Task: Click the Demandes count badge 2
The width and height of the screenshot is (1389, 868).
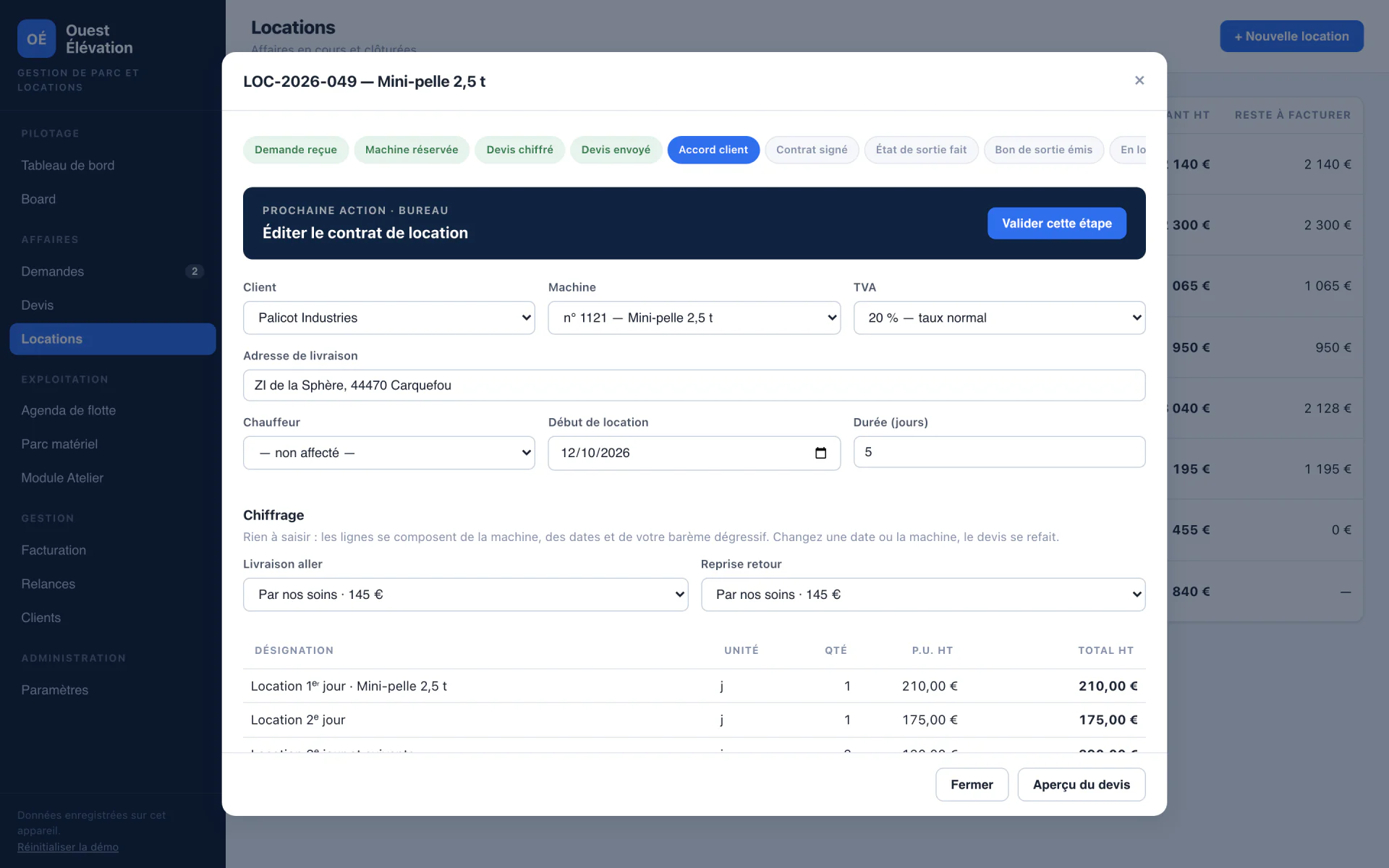Action: tap(195, 271)
